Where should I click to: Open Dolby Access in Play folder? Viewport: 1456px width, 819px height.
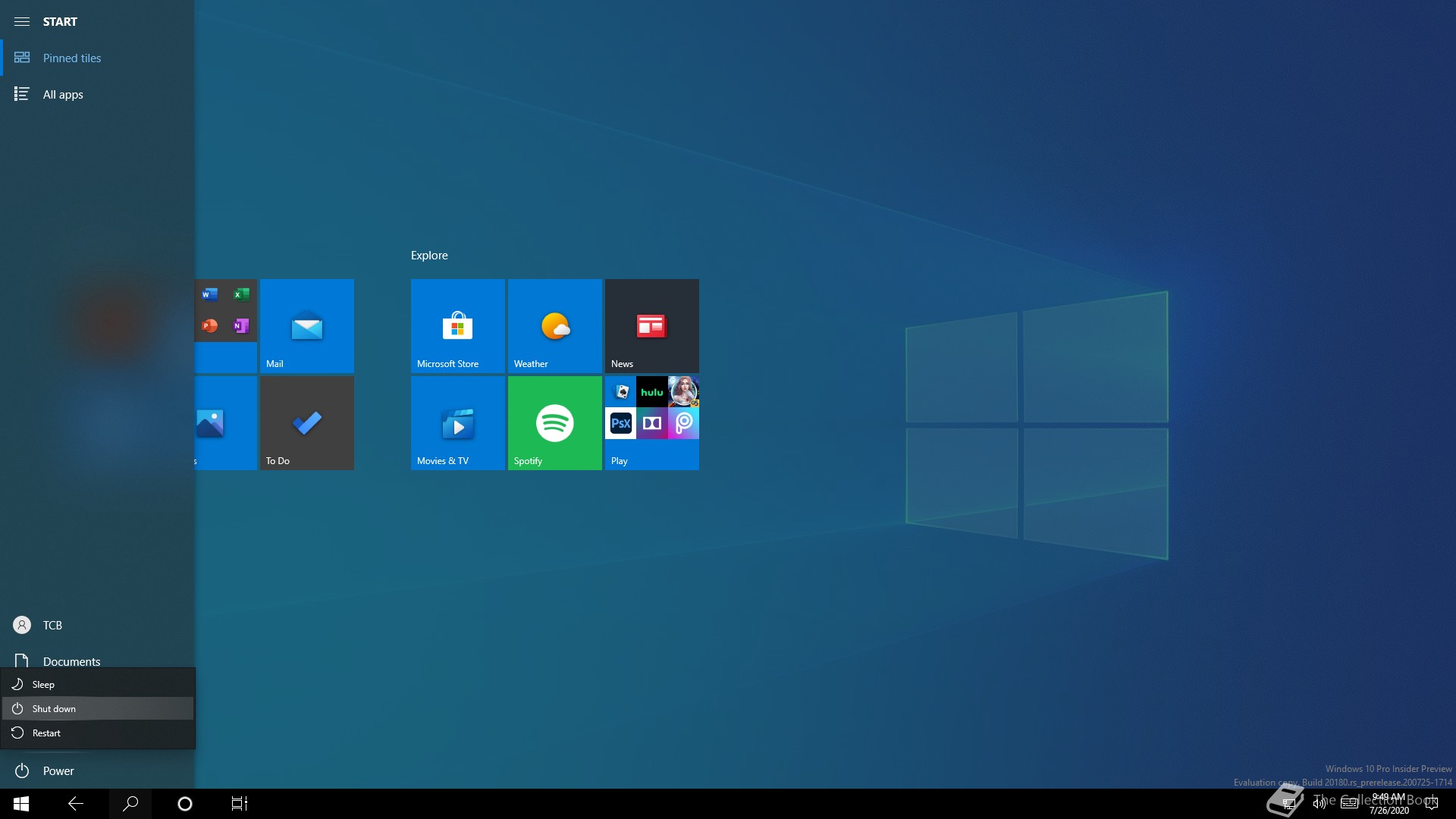tap(652, 423)
